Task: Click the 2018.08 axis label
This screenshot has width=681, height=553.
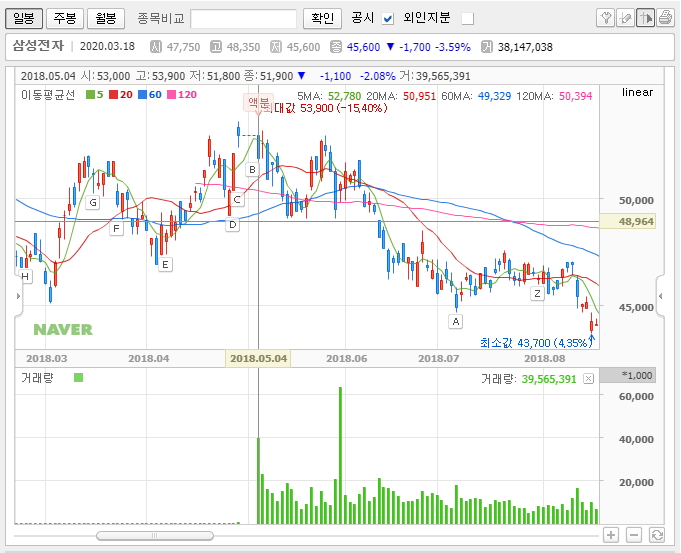Action: coord(545,358)
